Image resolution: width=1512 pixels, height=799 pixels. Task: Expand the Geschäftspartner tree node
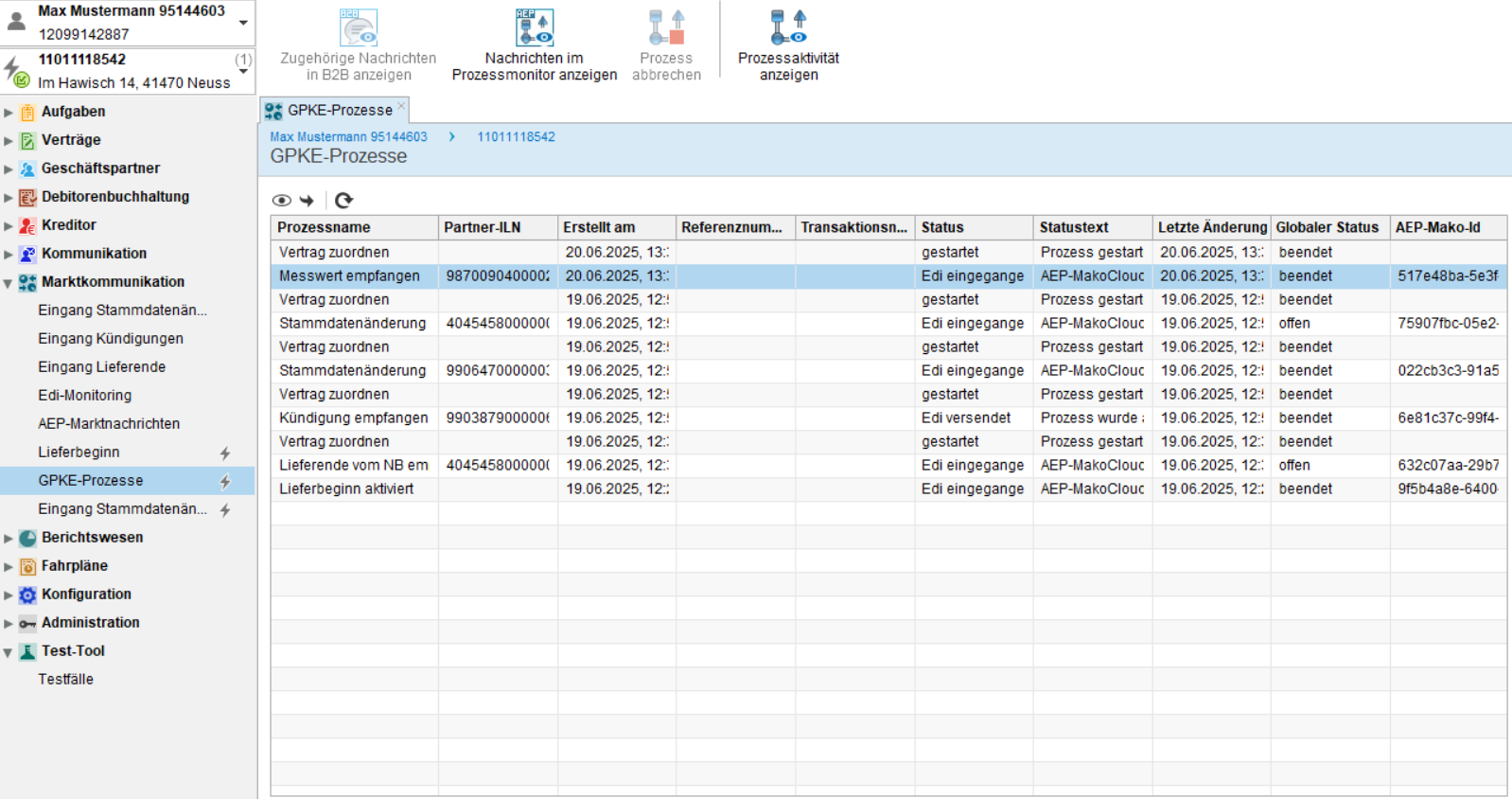point(9,169)
